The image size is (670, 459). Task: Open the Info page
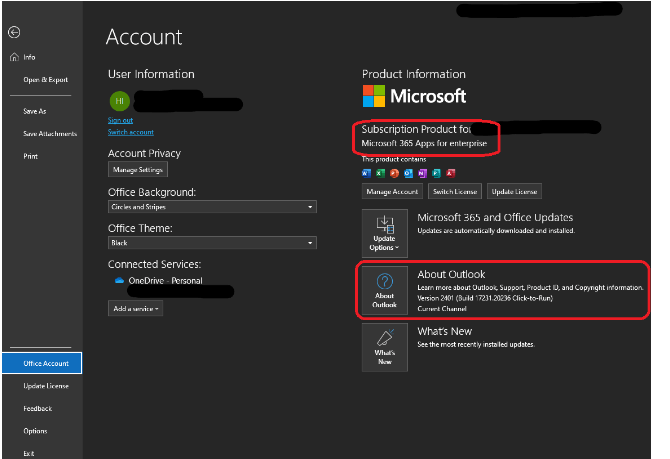click(29, 57)
